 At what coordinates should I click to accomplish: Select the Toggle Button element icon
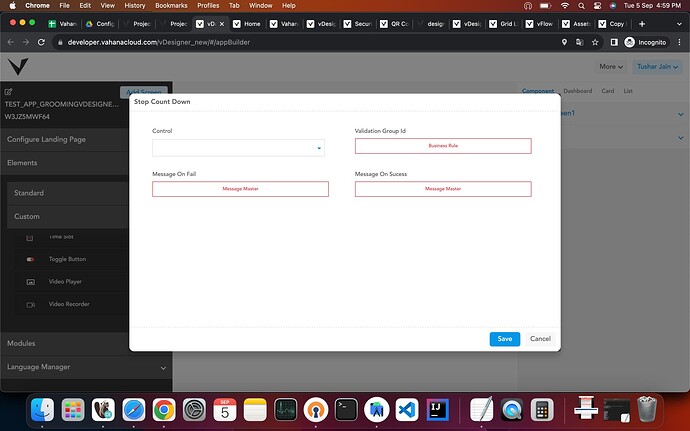[x=30, y=259]
